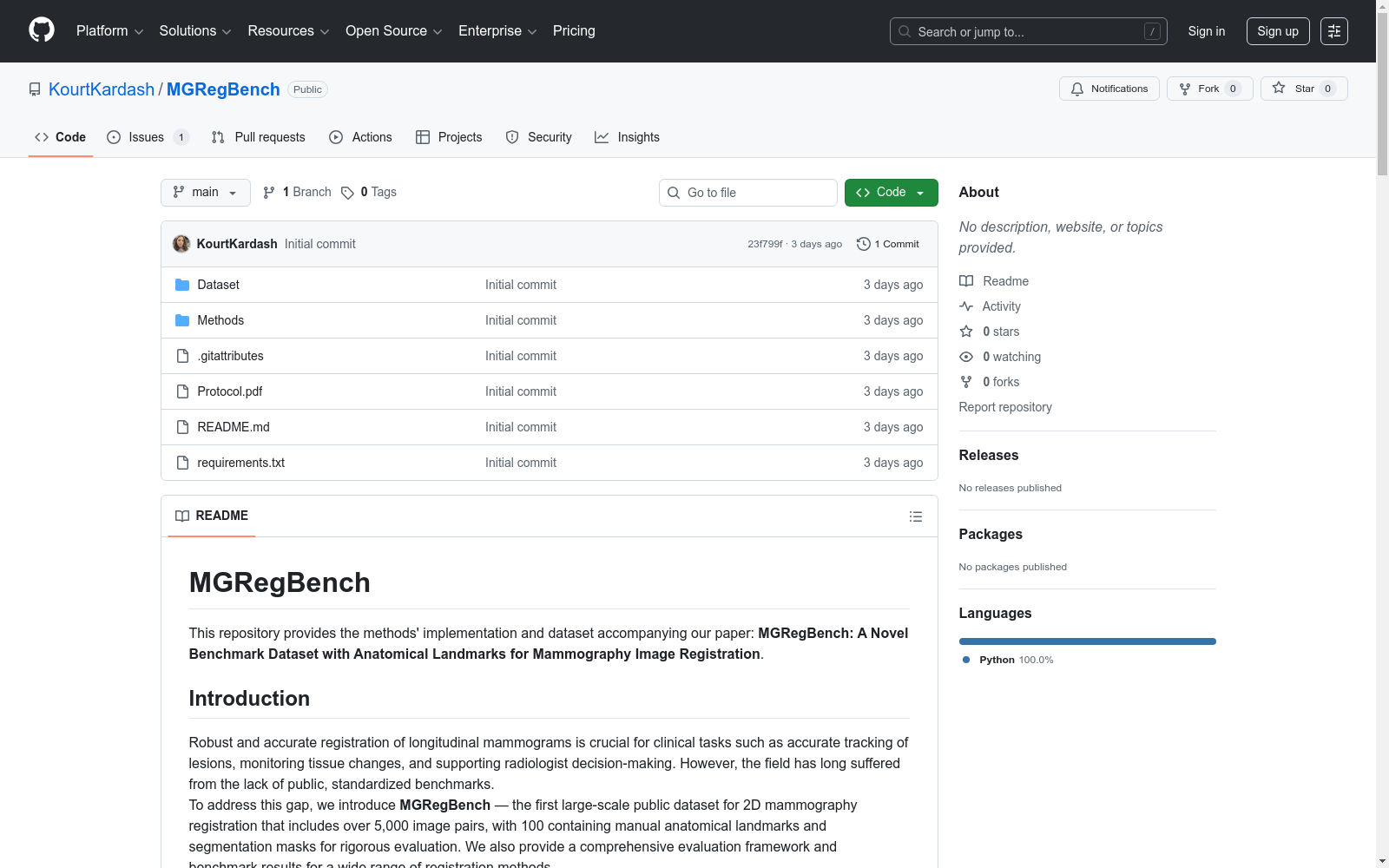Expand the Open Source menu

point(394,31)
